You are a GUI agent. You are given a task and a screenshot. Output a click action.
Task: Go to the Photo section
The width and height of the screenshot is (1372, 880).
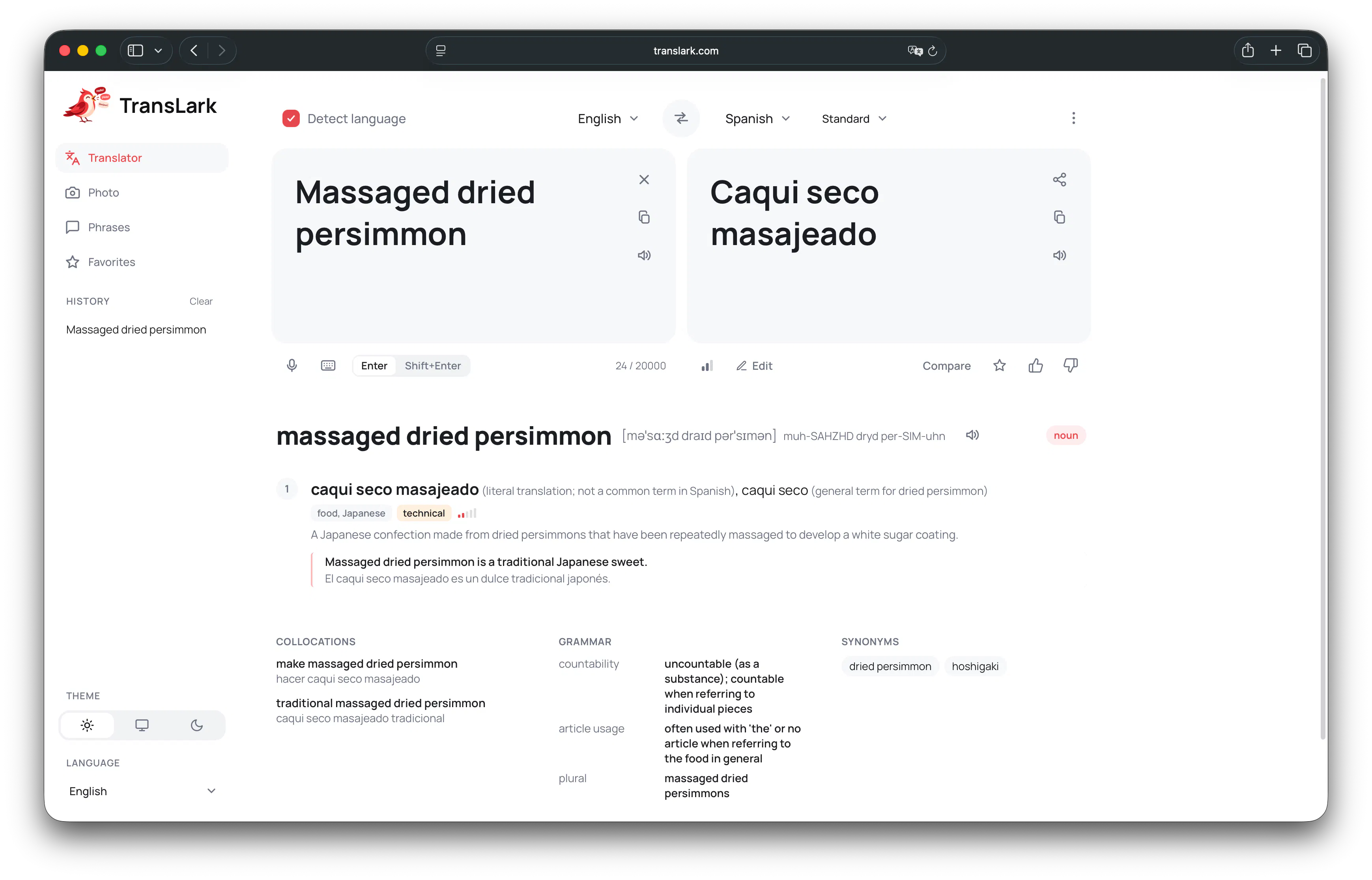tap(142, 193)
